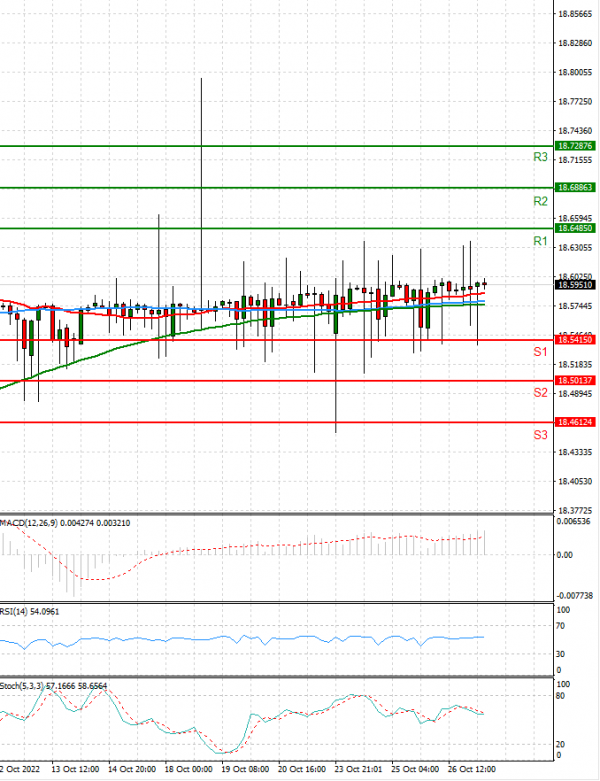600x781 pixels.
Task: Click the 18.43335 price scale value
Action: pyautogui.click(x=575, y=452)
